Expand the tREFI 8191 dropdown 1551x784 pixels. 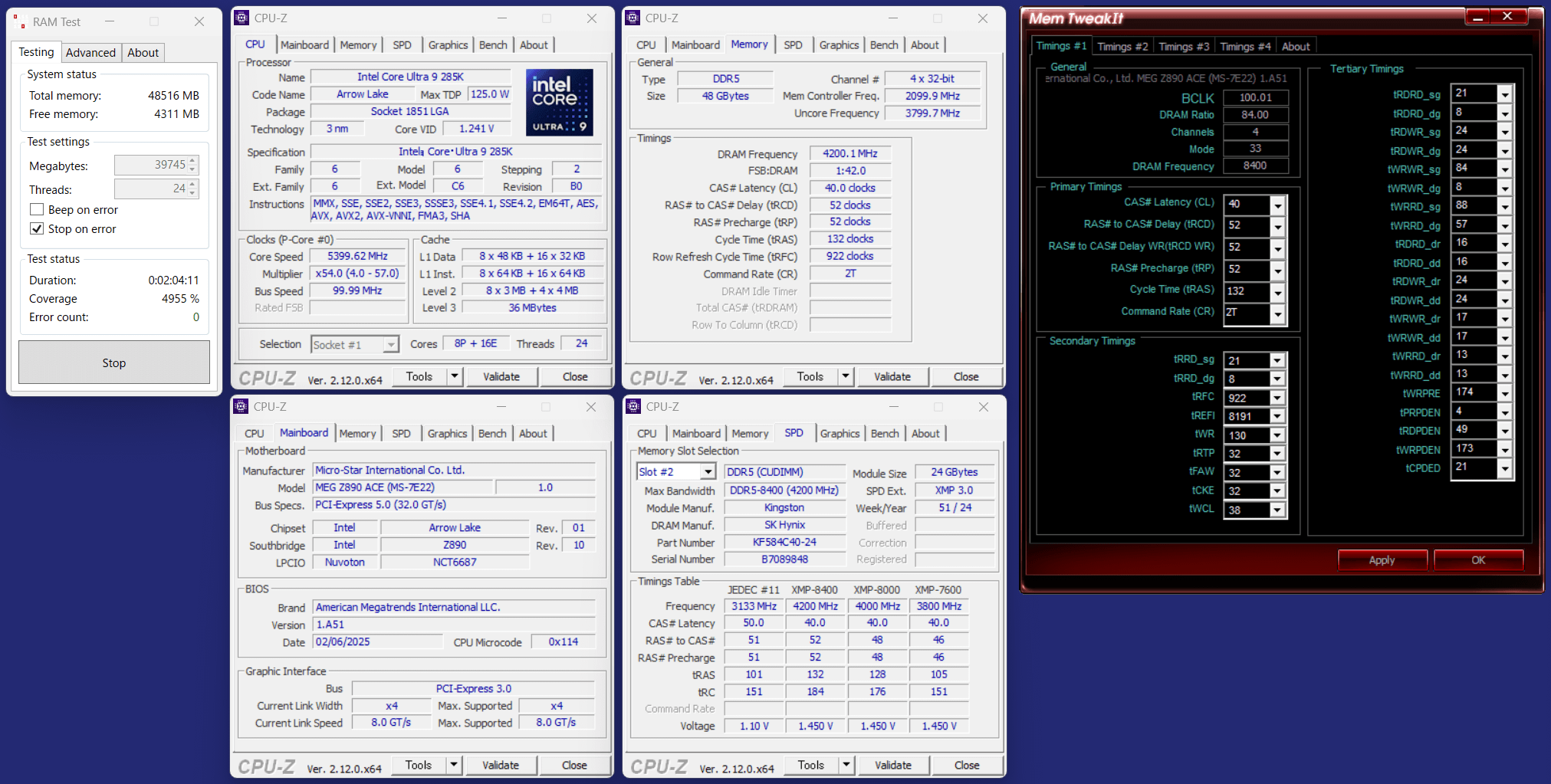(x=1277, y=416)
